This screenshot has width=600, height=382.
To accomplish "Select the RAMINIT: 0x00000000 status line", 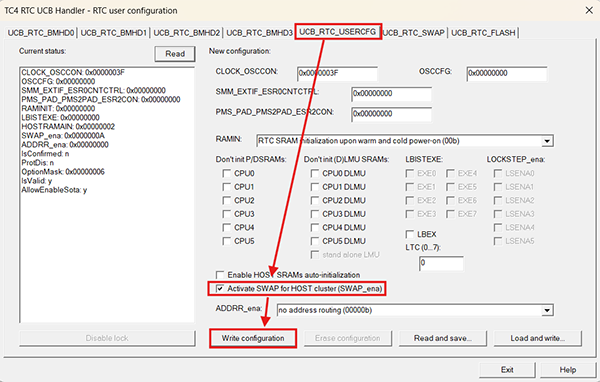I will pyautogui.click(x=58, y=109).
